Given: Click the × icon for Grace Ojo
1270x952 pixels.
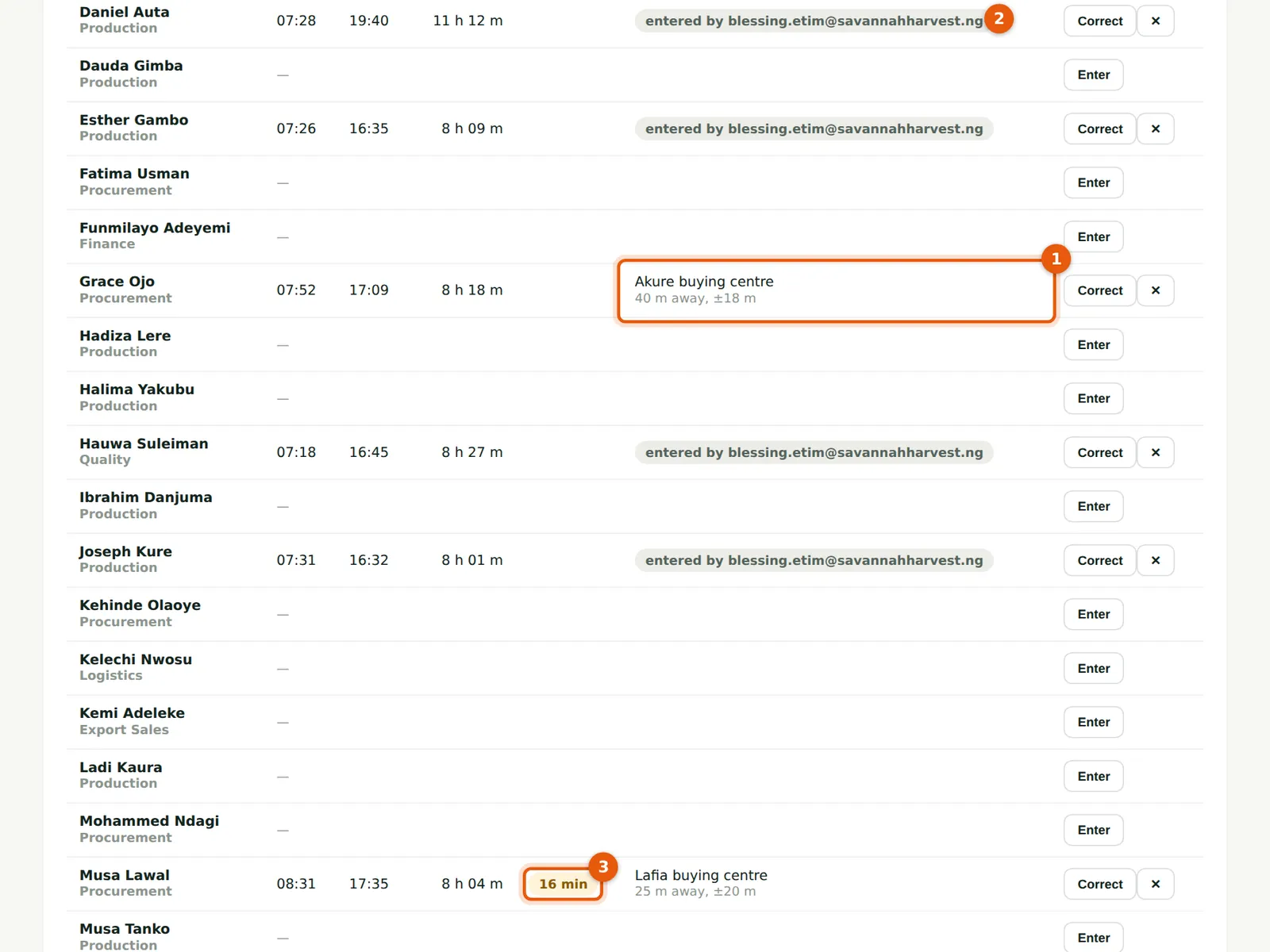Looking at the screenshot, I should tap(1155, 290).
